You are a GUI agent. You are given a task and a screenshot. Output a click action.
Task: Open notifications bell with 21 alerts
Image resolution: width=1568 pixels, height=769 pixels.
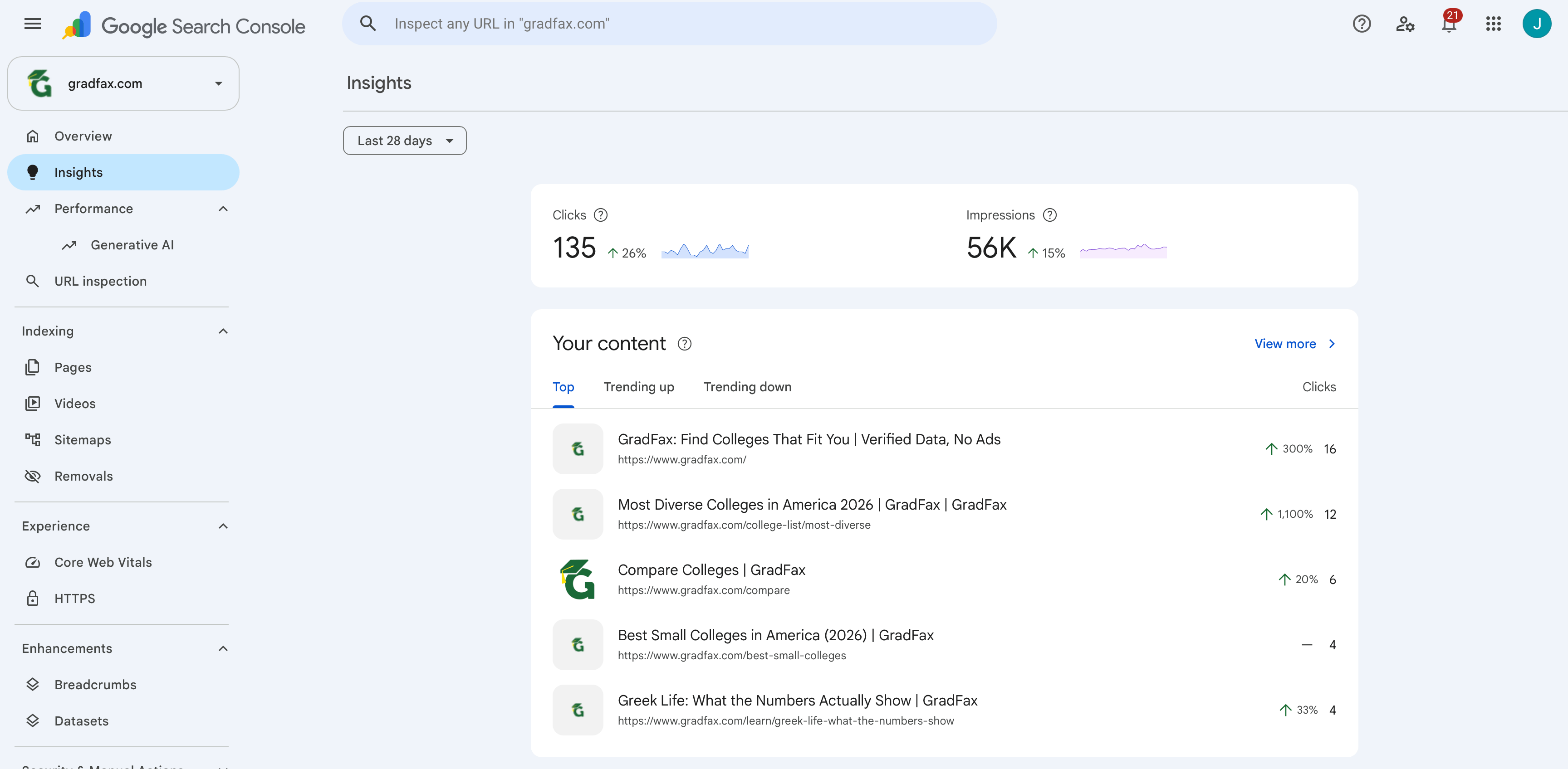pos(1449,23)
